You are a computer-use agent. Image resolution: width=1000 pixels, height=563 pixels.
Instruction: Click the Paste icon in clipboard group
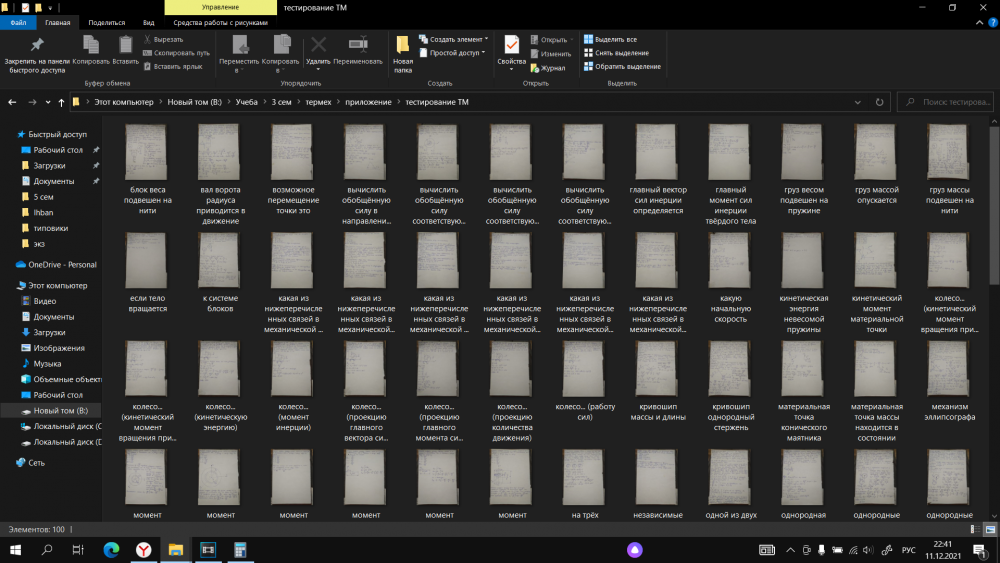tap(126, 47)
